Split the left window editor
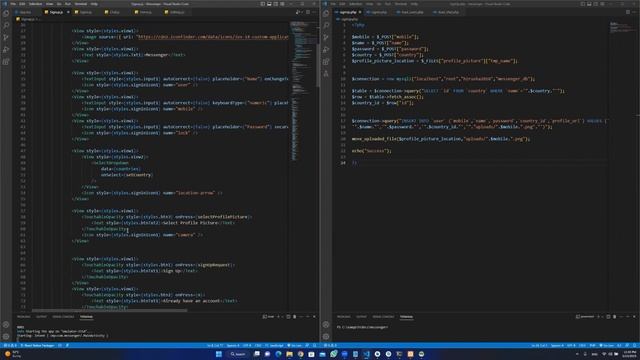Screen dimensions: 640x360 [308, 12]
